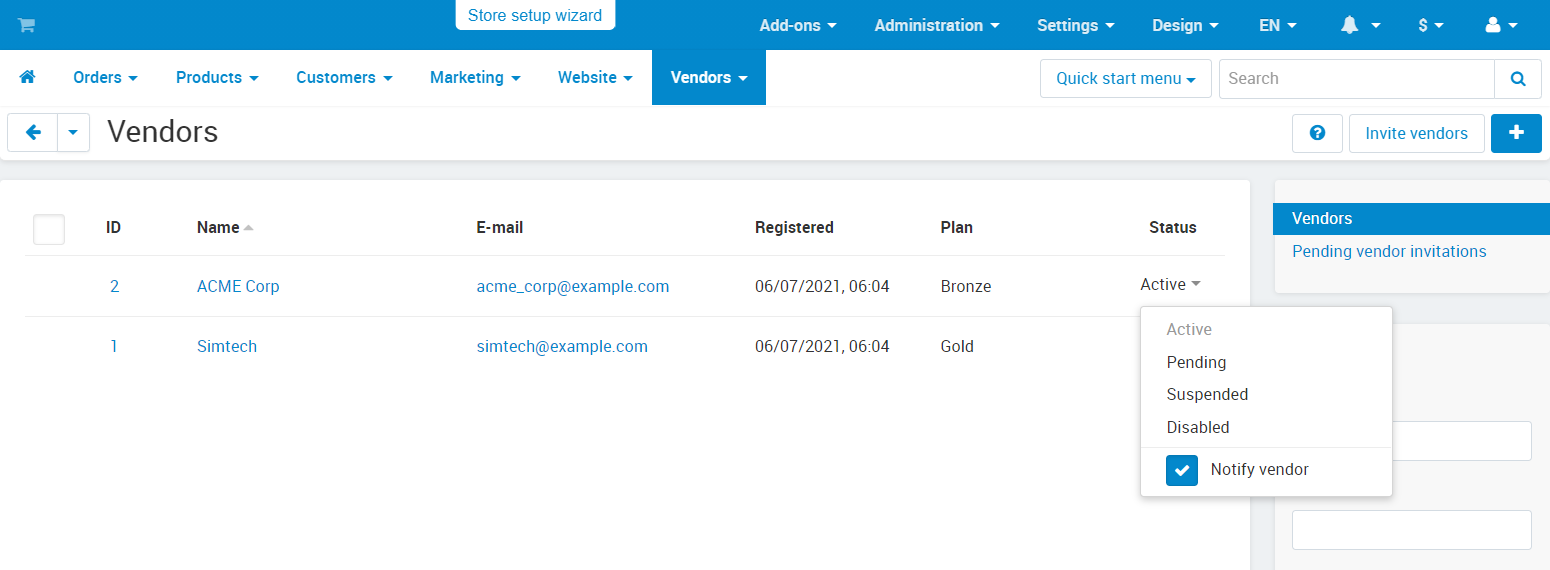Screen dimensions: 1550x570
Task: Open the notifications bell menu
Action: click(x=1360, y=25)
